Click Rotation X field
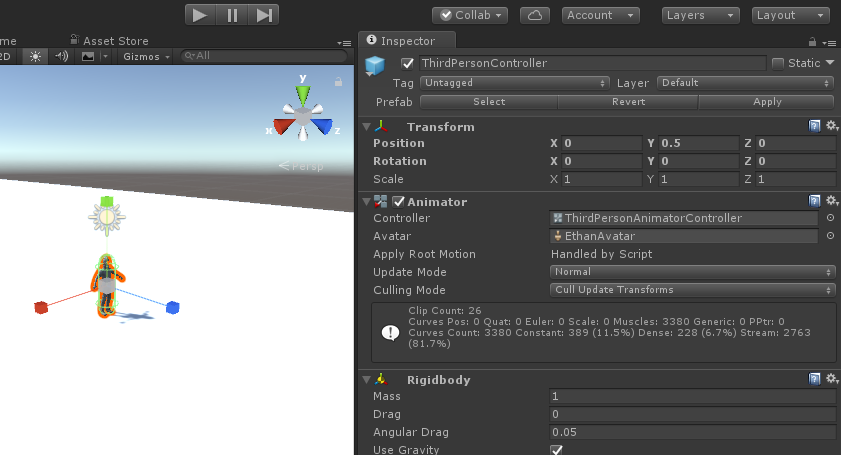Image resolution: width=841 pixels, height=455 pixels. pyautogui.click(x=601, y=161)
